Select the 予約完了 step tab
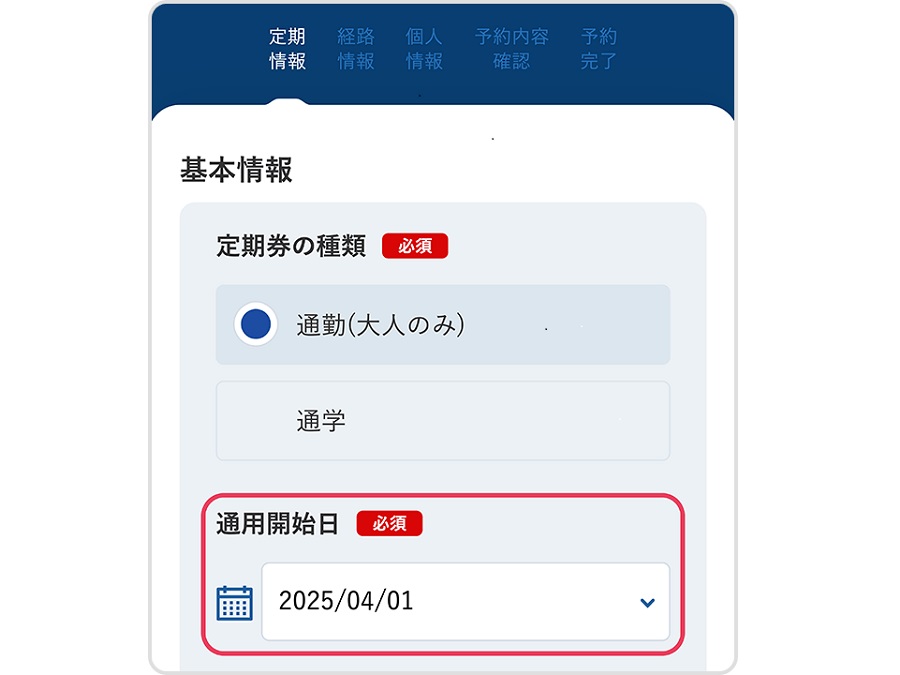 [598, 49]
